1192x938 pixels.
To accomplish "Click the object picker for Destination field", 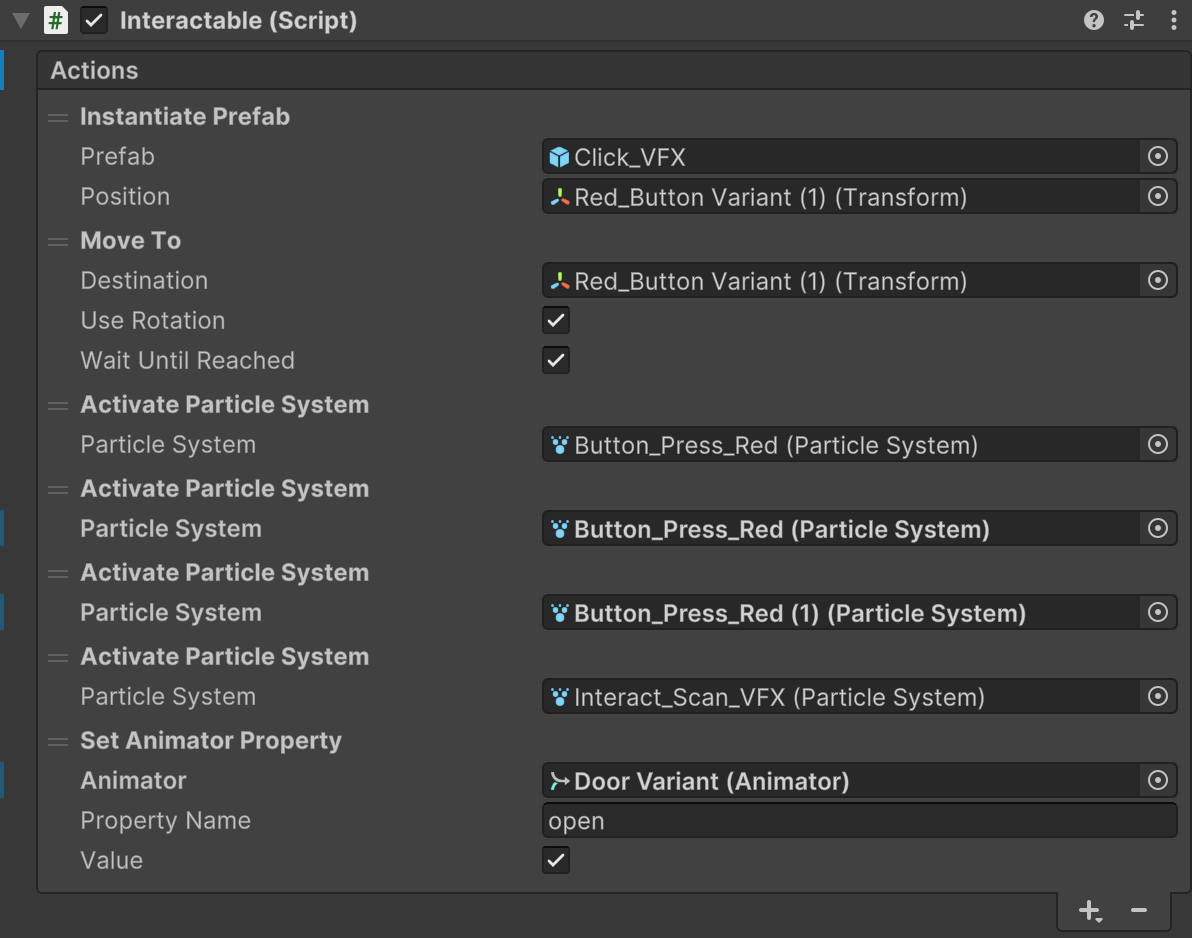I will (1158, 281).
